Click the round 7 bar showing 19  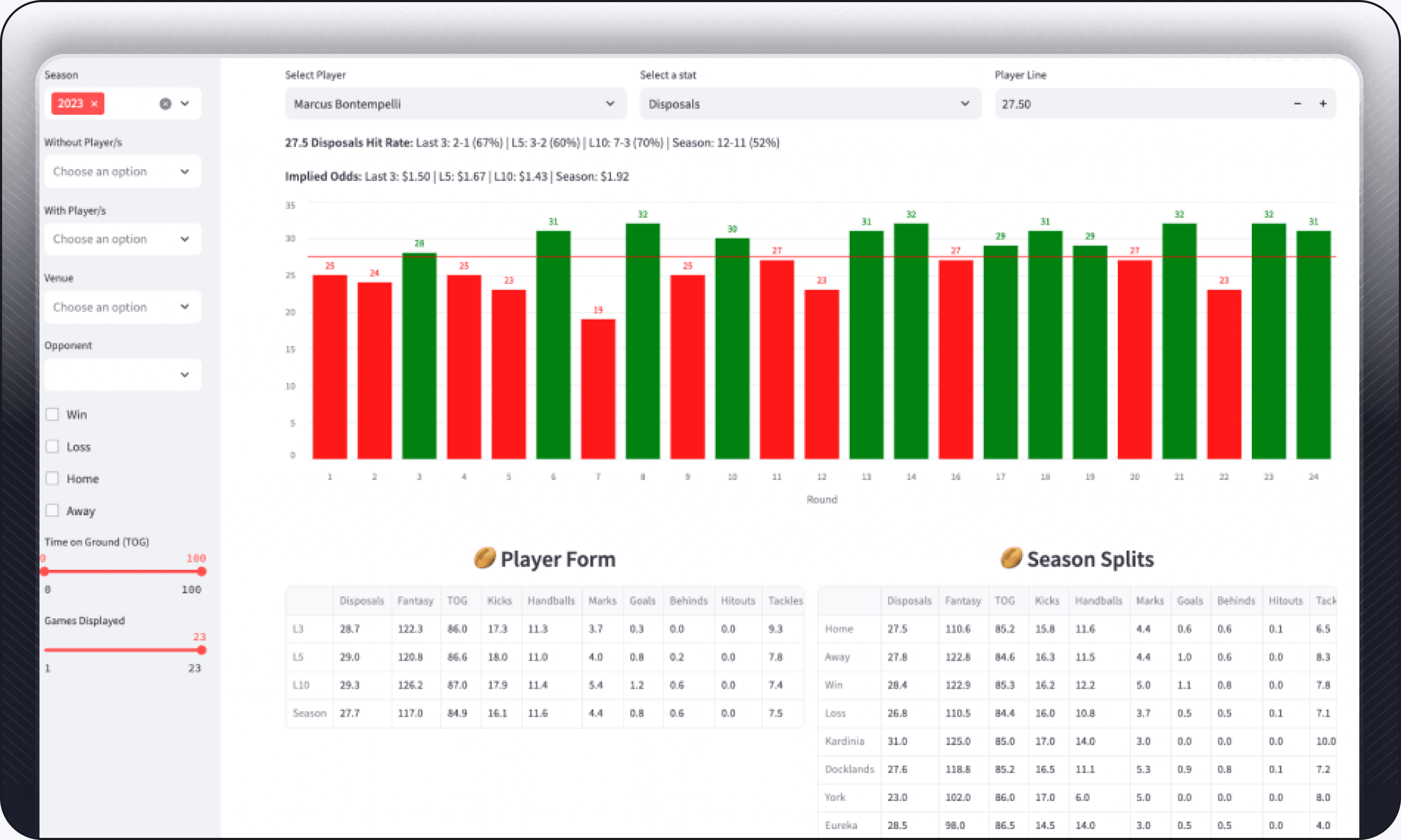click(x=598, y=388)
